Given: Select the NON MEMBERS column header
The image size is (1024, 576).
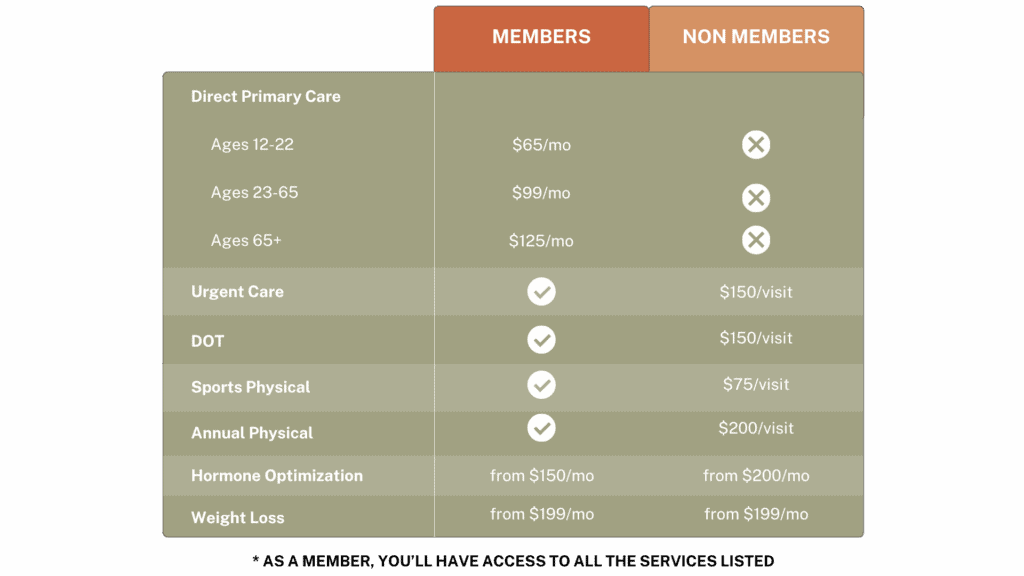Looking at the screenshot, I should point(756,39).
